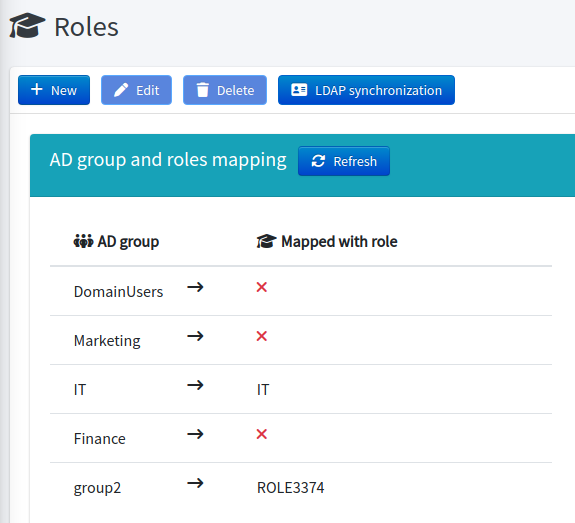This screenshot has width=575, height=523.
Task: Click the ID card icon for LDAP synchronization
Action: pos(299,89)
